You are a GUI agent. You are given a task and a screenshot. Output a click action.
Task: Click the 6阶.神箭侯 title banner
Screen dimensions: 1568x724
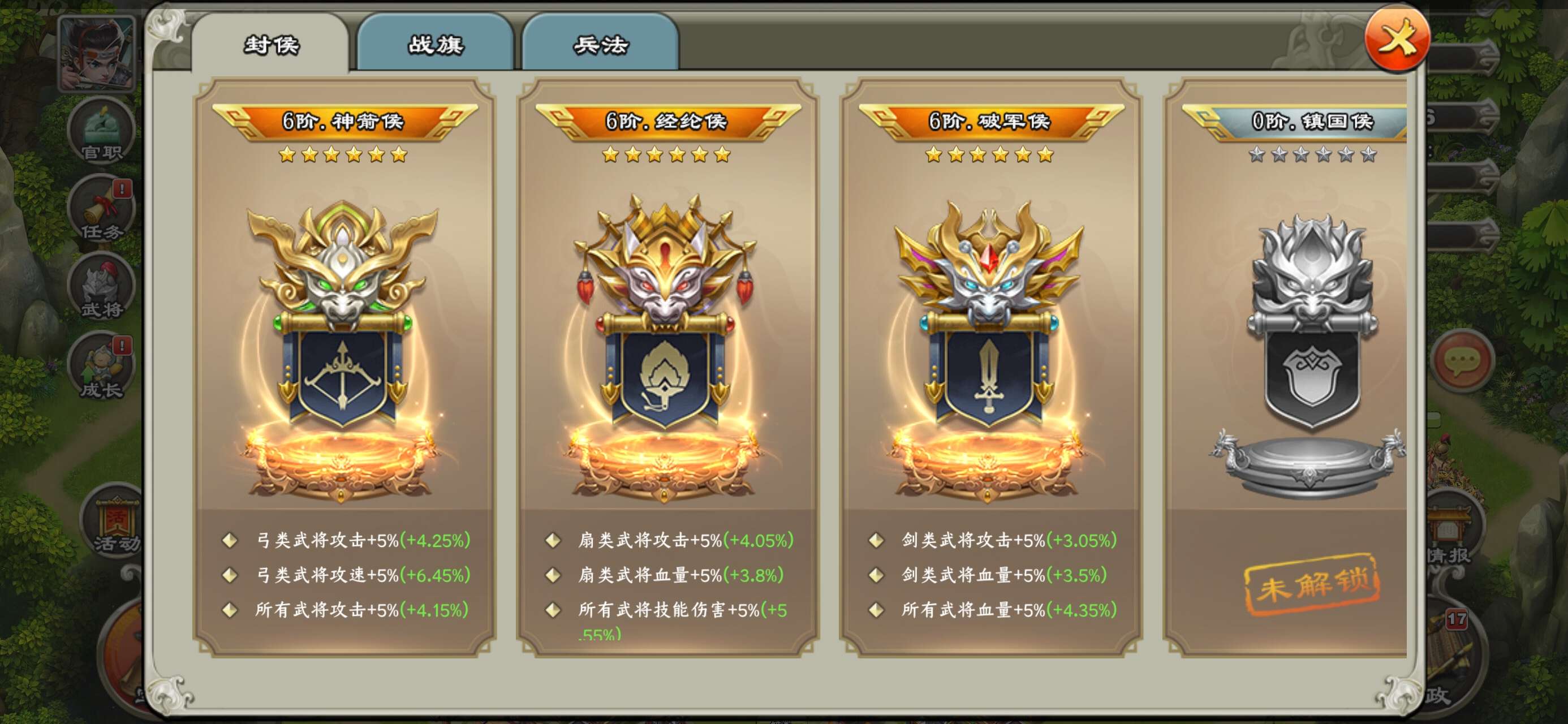[x=344, y=121]
